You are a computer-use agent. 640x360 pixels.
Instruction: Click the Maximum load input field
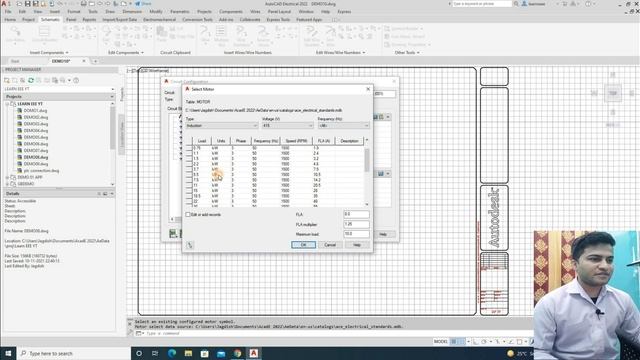[356, 234]
